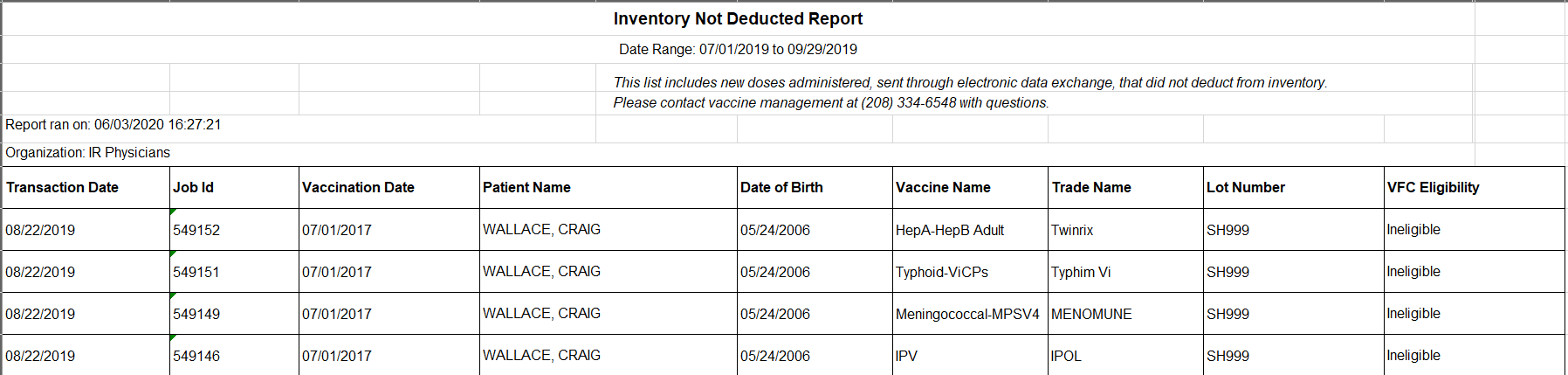Viewport: 1568px width, 375px height.
Task: Click the Date Range cell
Action: [738, 50]
